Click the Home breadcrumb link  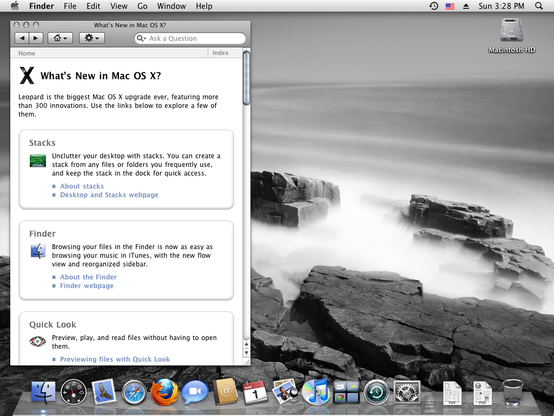26,53
